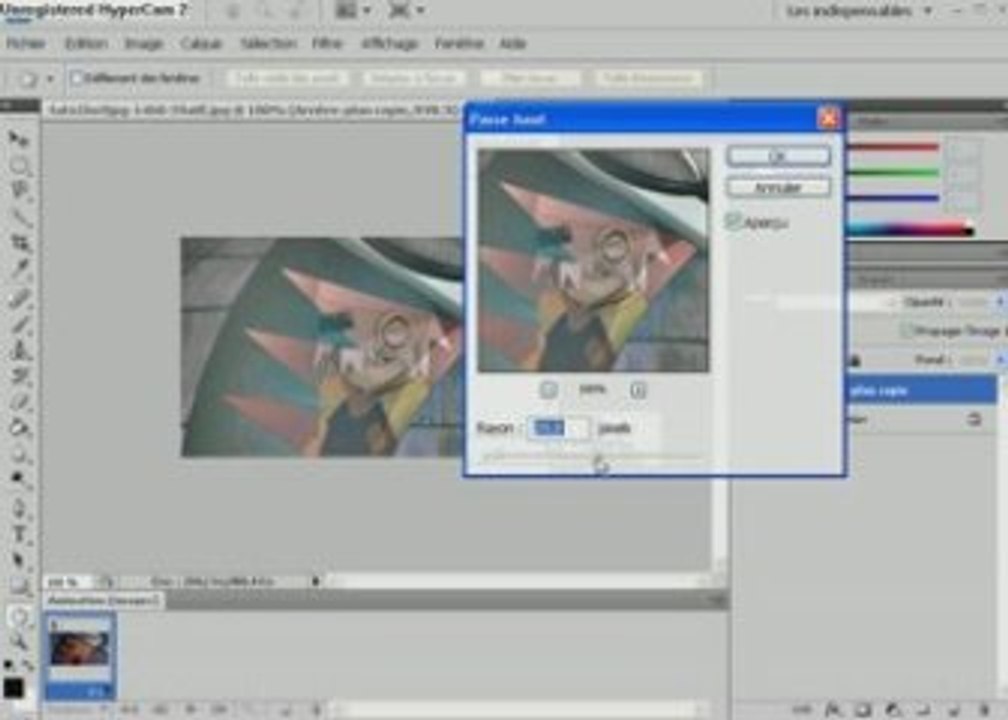This screenshot has height=720, width=1008.
Task: Click the Plein écran button
Action: [530, 78]
